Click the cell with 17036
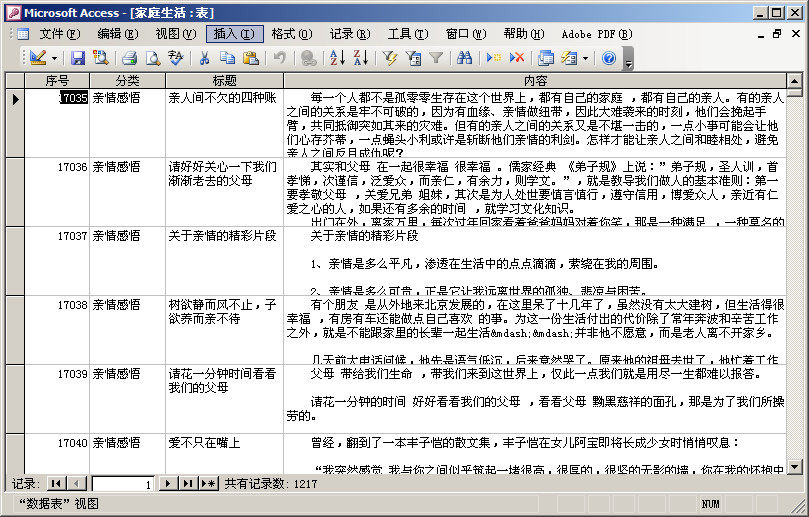809x517 pixels. pos(57,192)
